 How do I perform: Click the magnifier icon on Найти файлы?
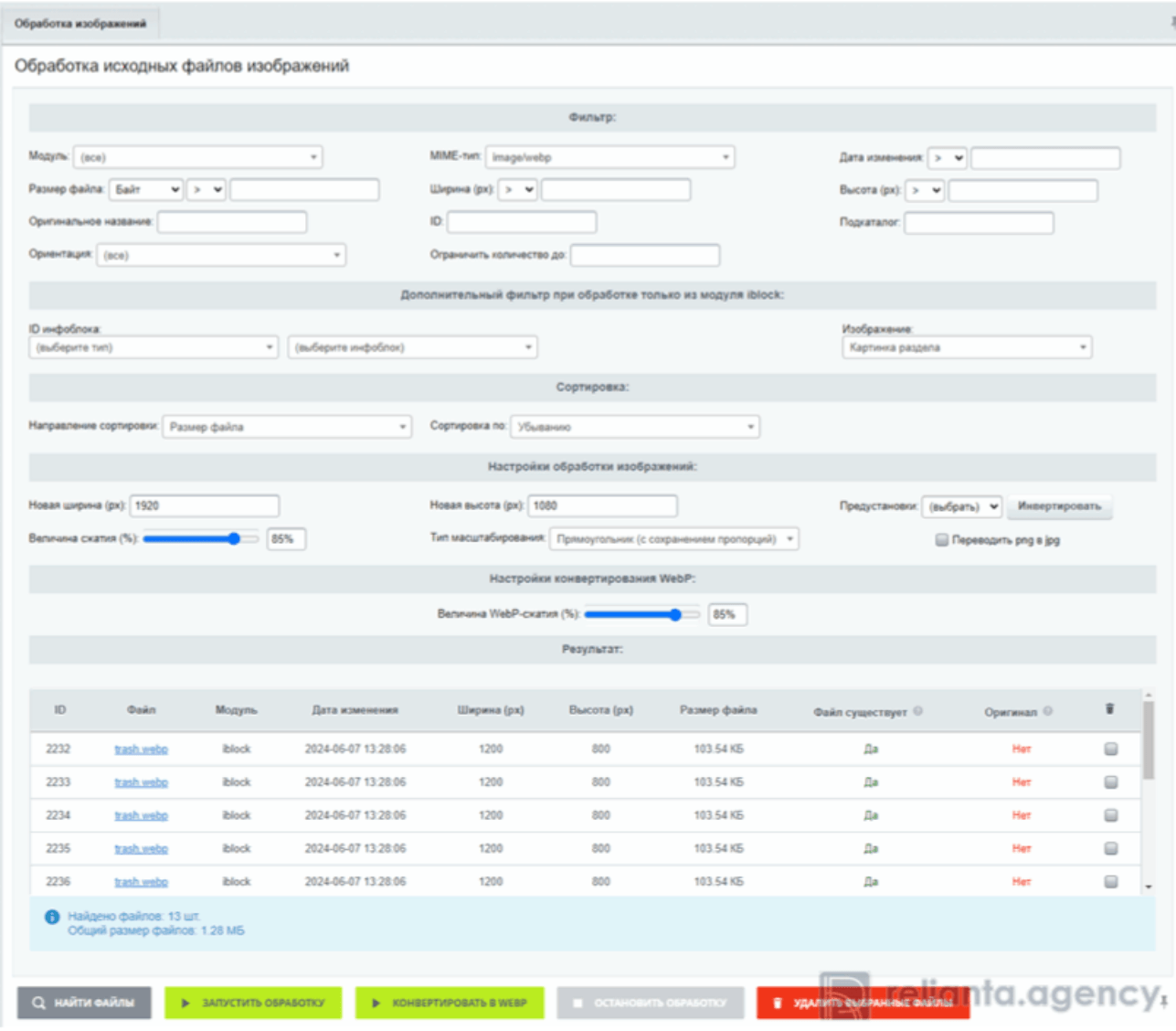pos(38,1003)
